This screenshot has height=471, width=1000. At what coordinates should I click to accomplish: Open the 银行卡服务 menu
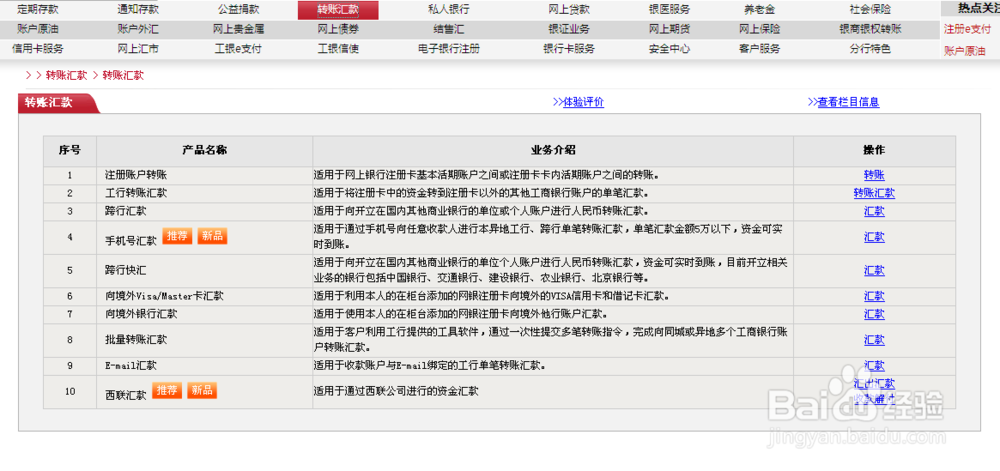569,49
